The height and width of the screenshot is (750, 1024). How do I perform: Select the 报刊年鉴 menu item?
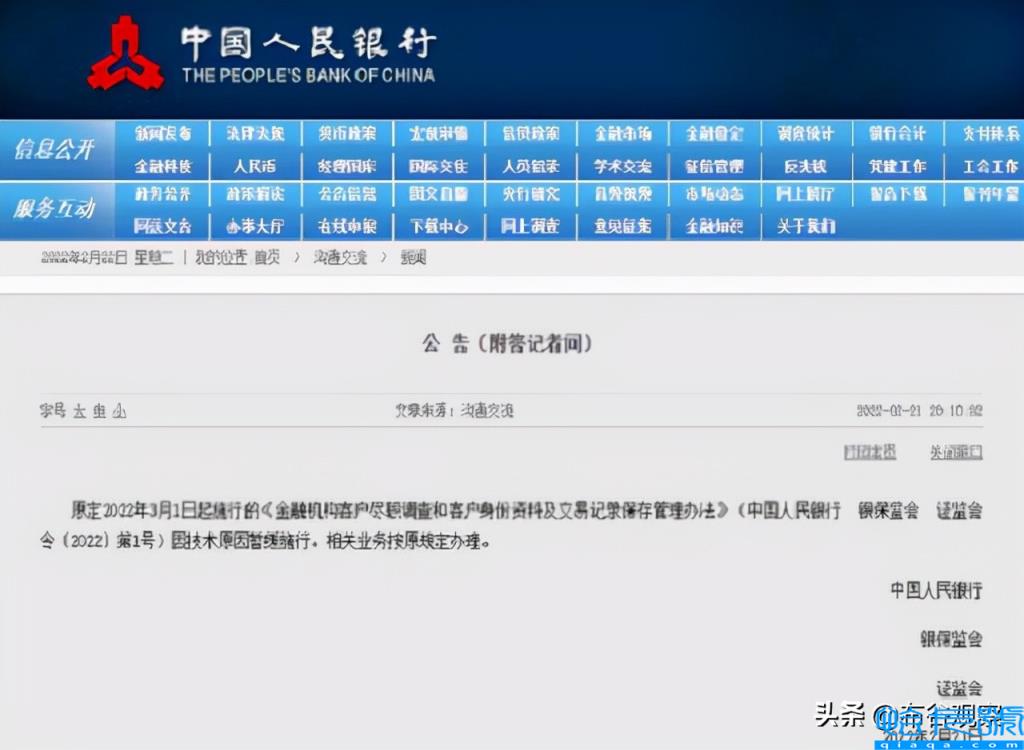click(x=991, y=194)
